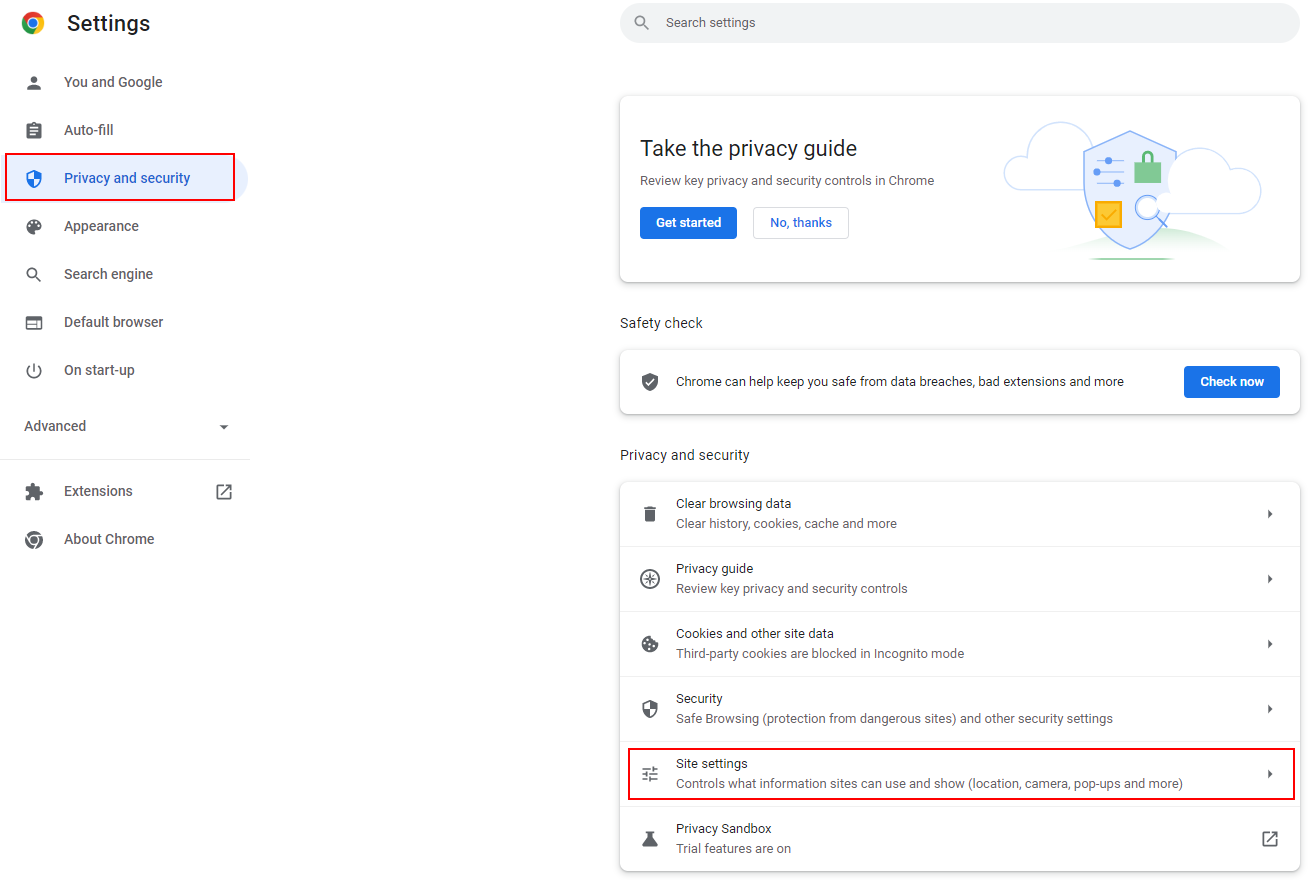Click the Clear browsing data trash icon
This screenshot has width=1312, height=880.
(650, 513)
